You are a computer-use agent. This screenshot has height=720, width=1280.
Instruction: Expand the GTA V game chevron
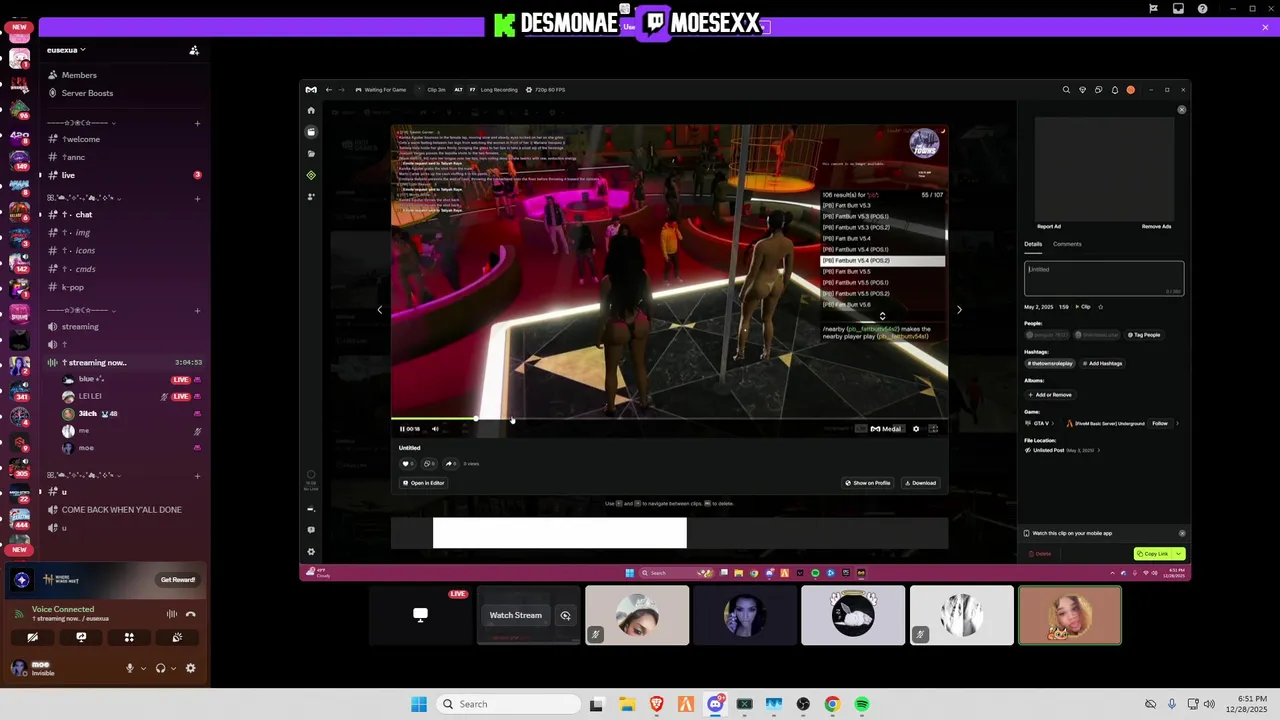tap(1053, 423)
